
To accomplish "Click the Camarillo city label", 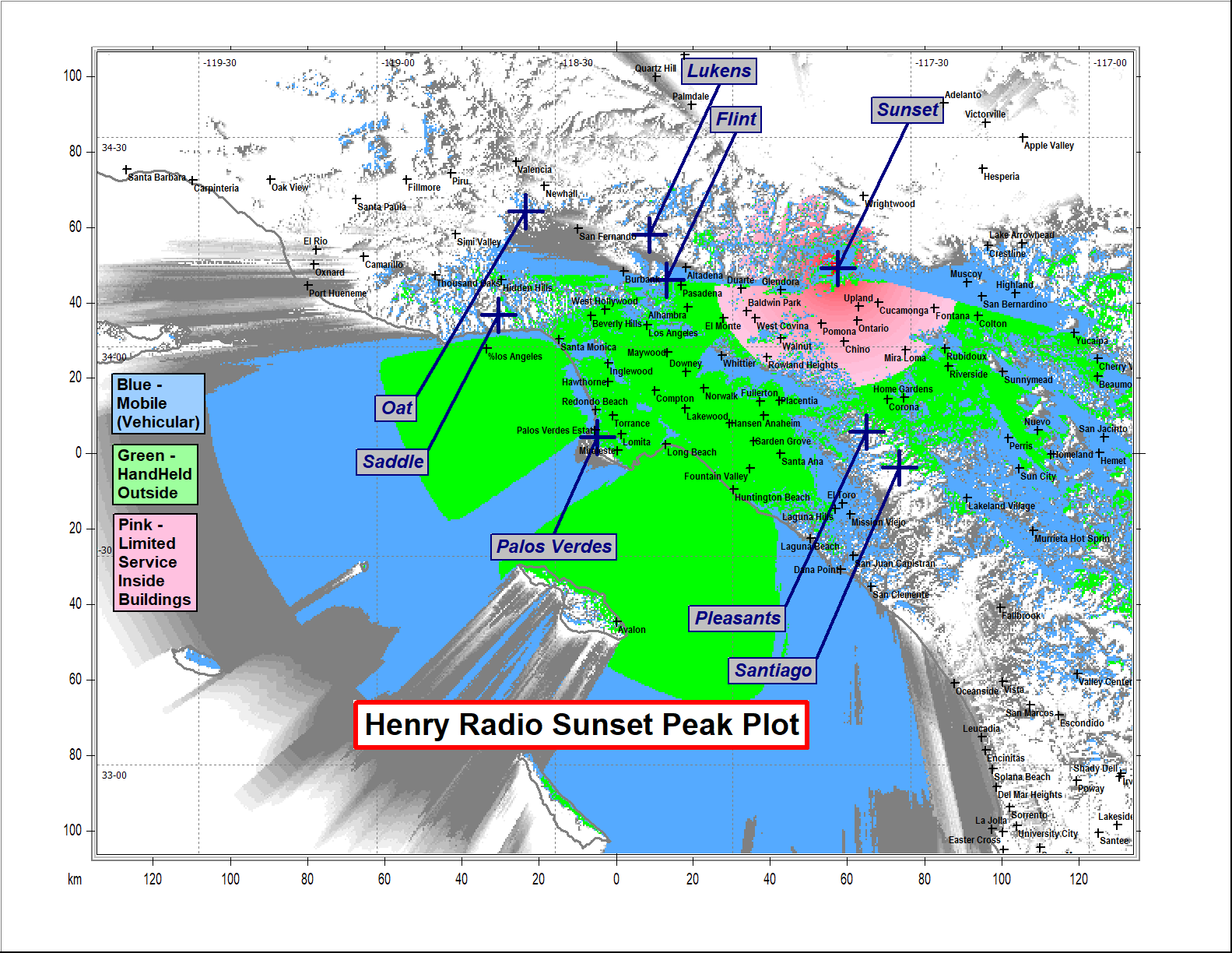I will 384,265.
